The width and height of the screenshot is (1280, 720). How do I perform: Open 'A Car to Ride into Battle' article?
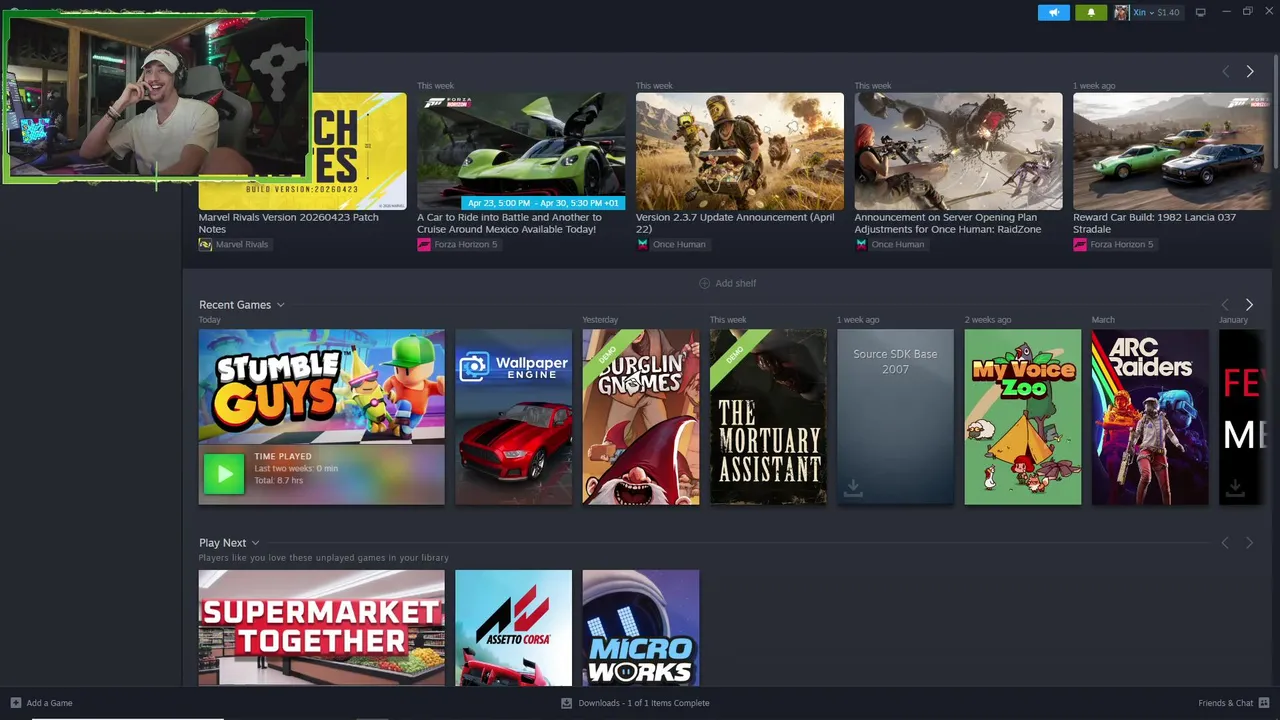(x=509, y=223)
